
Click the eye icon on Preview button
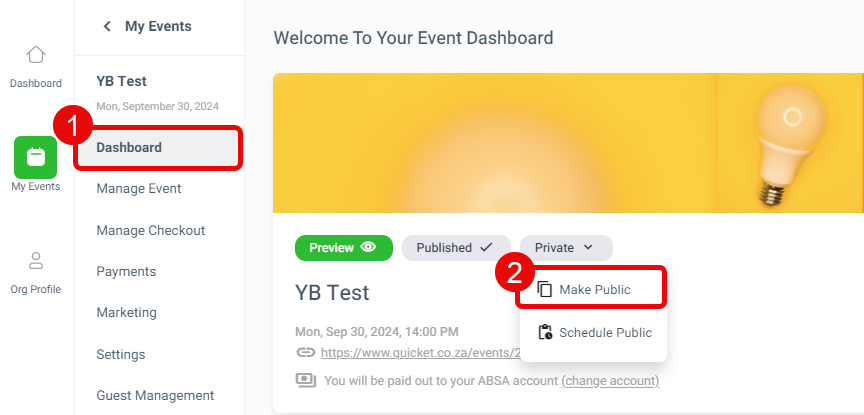368,247
